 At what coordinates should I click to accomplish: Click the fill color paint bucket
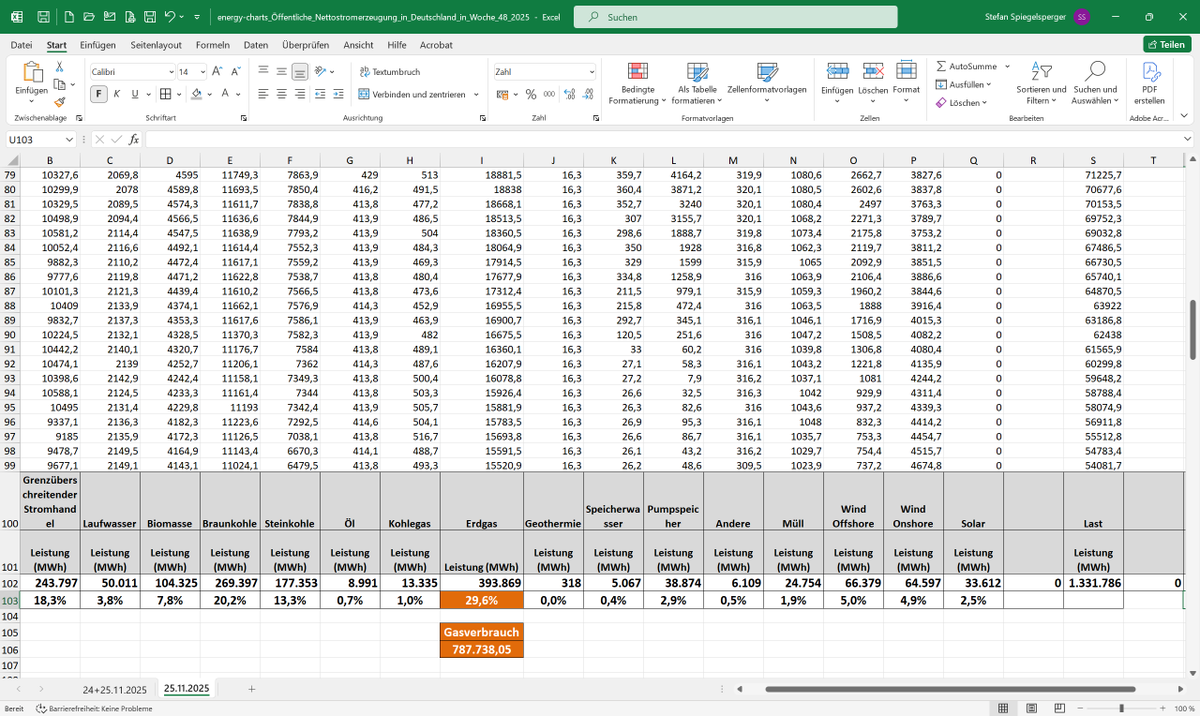pos(196,94)
